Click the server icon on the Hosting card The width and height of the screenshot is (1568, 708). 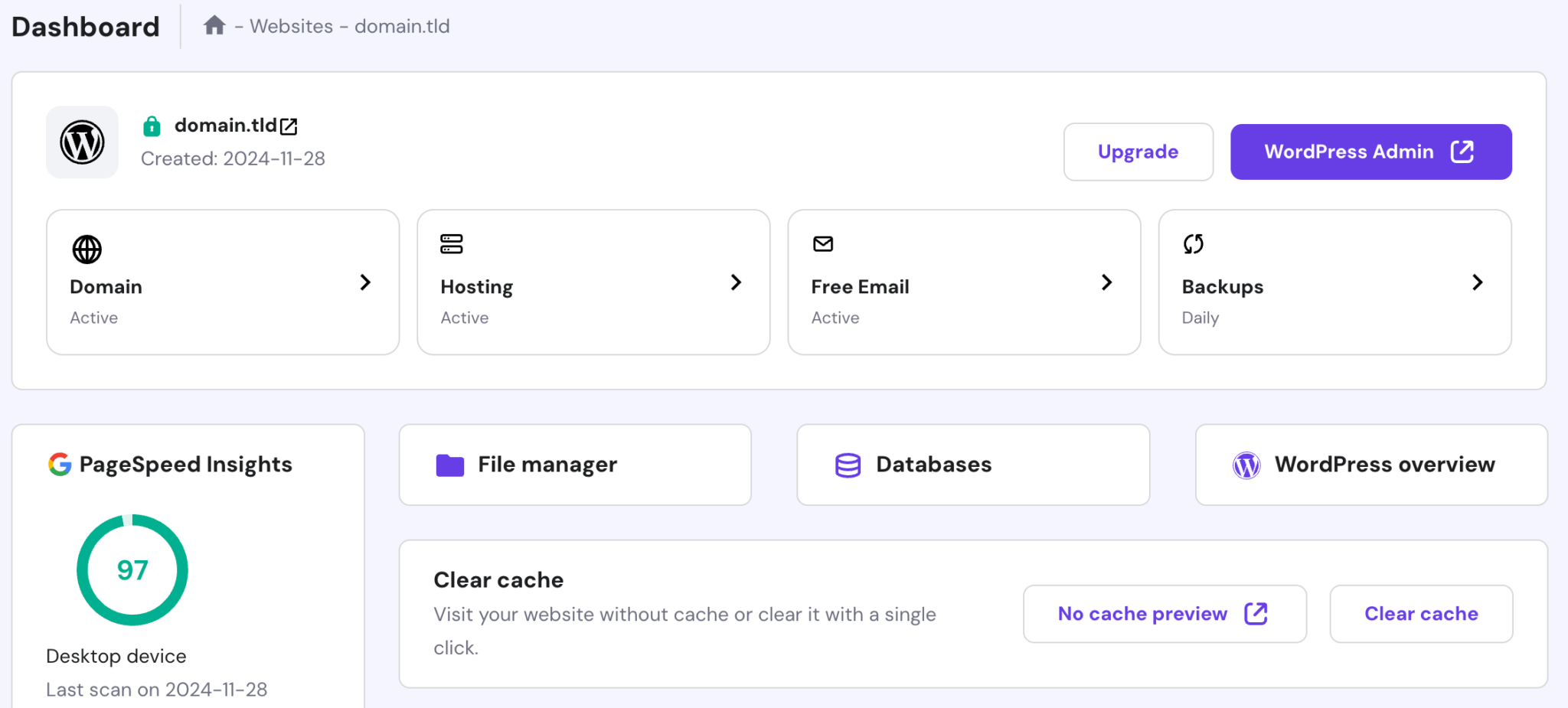click(x=451, y=244)
